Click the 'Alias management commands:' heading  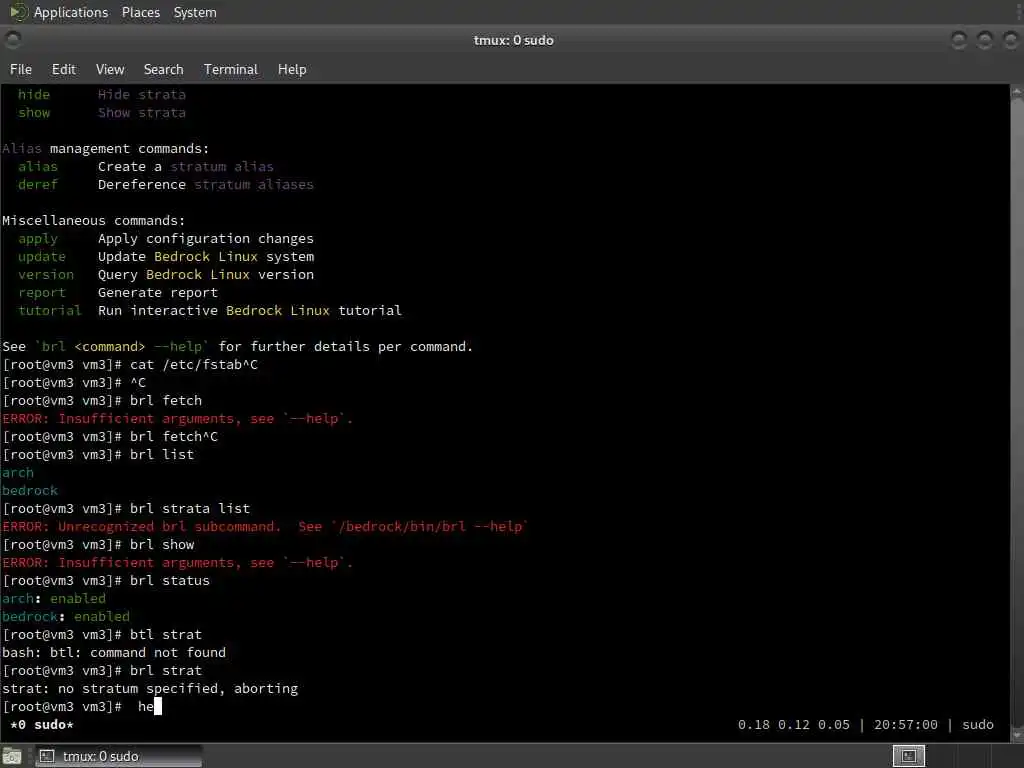(x=106, y=148)
